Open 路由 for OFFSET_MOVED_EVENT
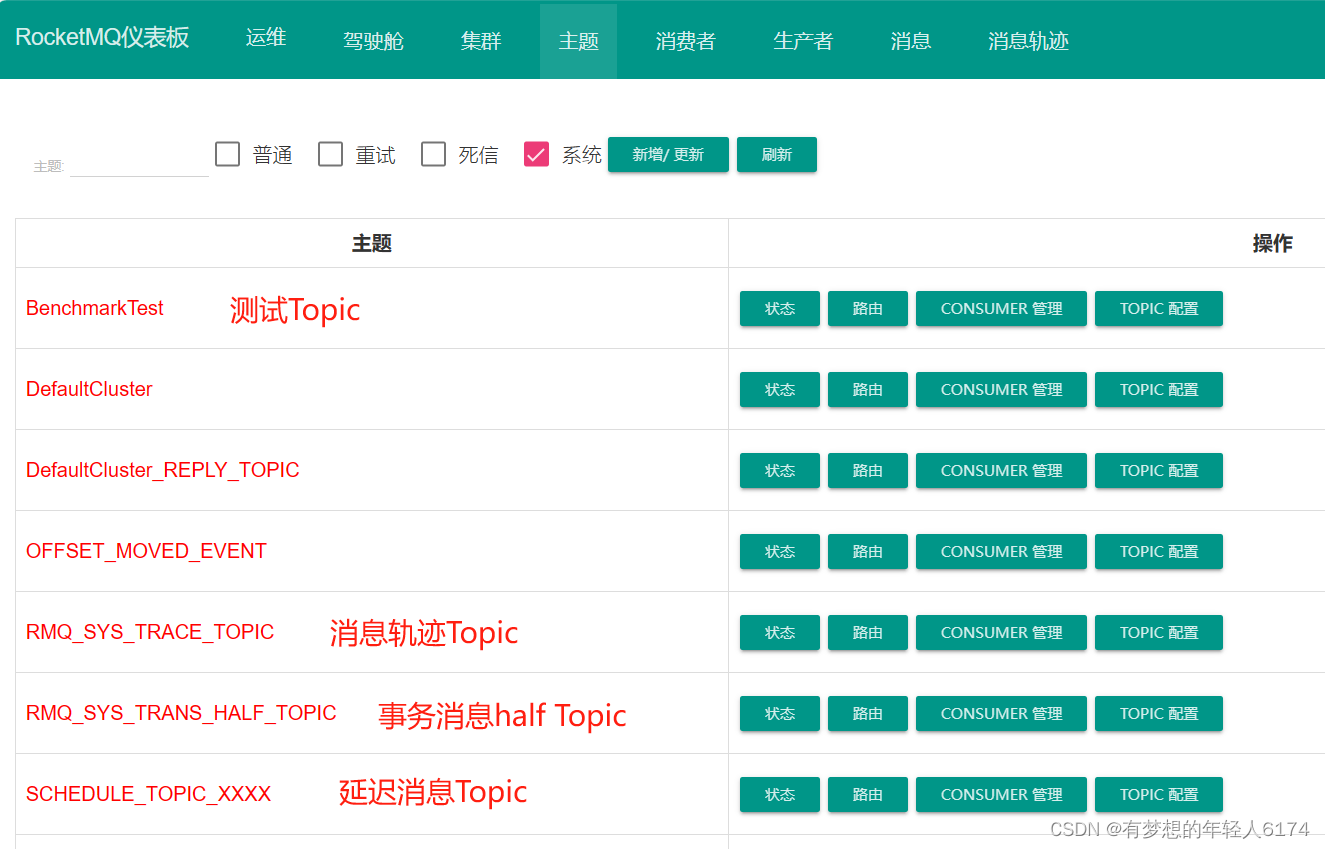The width and height of the screenshot is (1325, 849). 868,552
